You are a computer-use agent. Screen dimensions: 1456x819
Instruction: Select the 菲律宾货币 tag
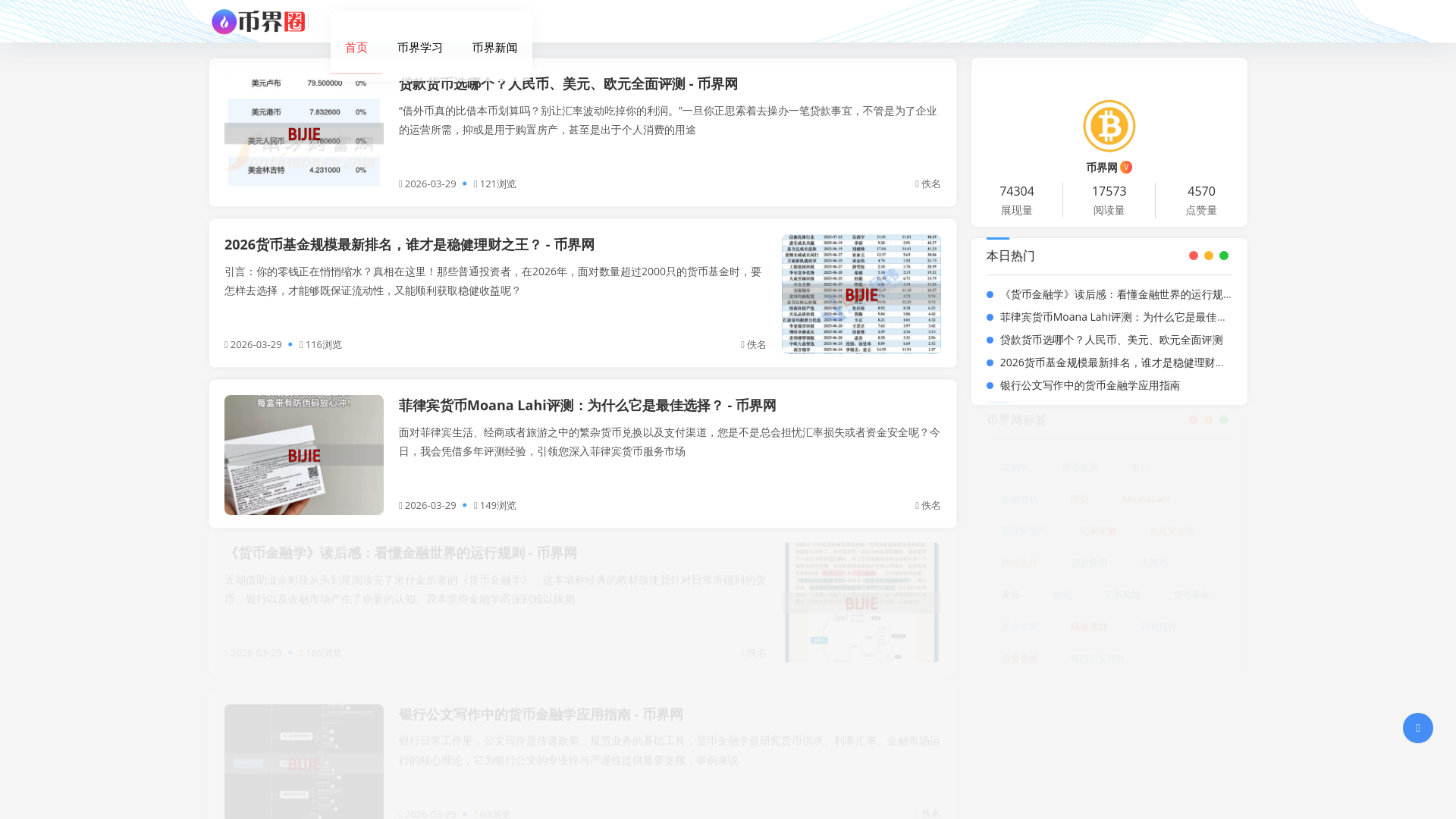(1024, 531)
